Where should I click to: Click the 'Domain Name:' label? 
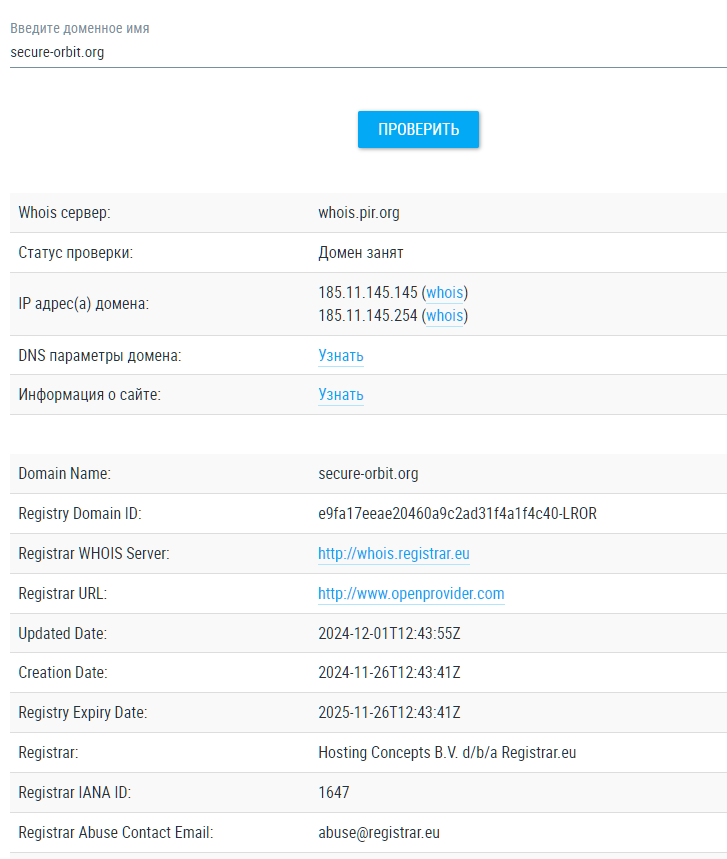65,473
